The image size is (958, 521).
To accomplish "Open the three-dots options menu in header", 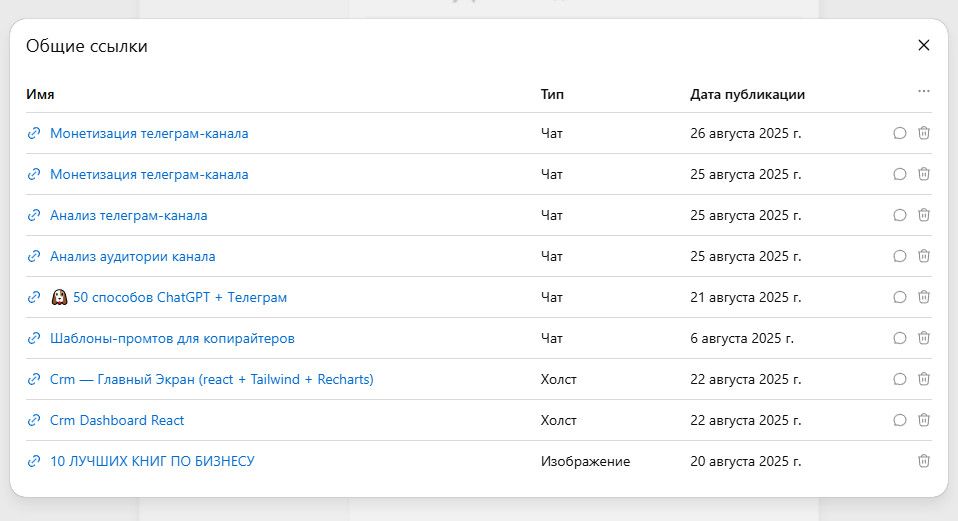I will pyautogui.click(x=924, y=92).
